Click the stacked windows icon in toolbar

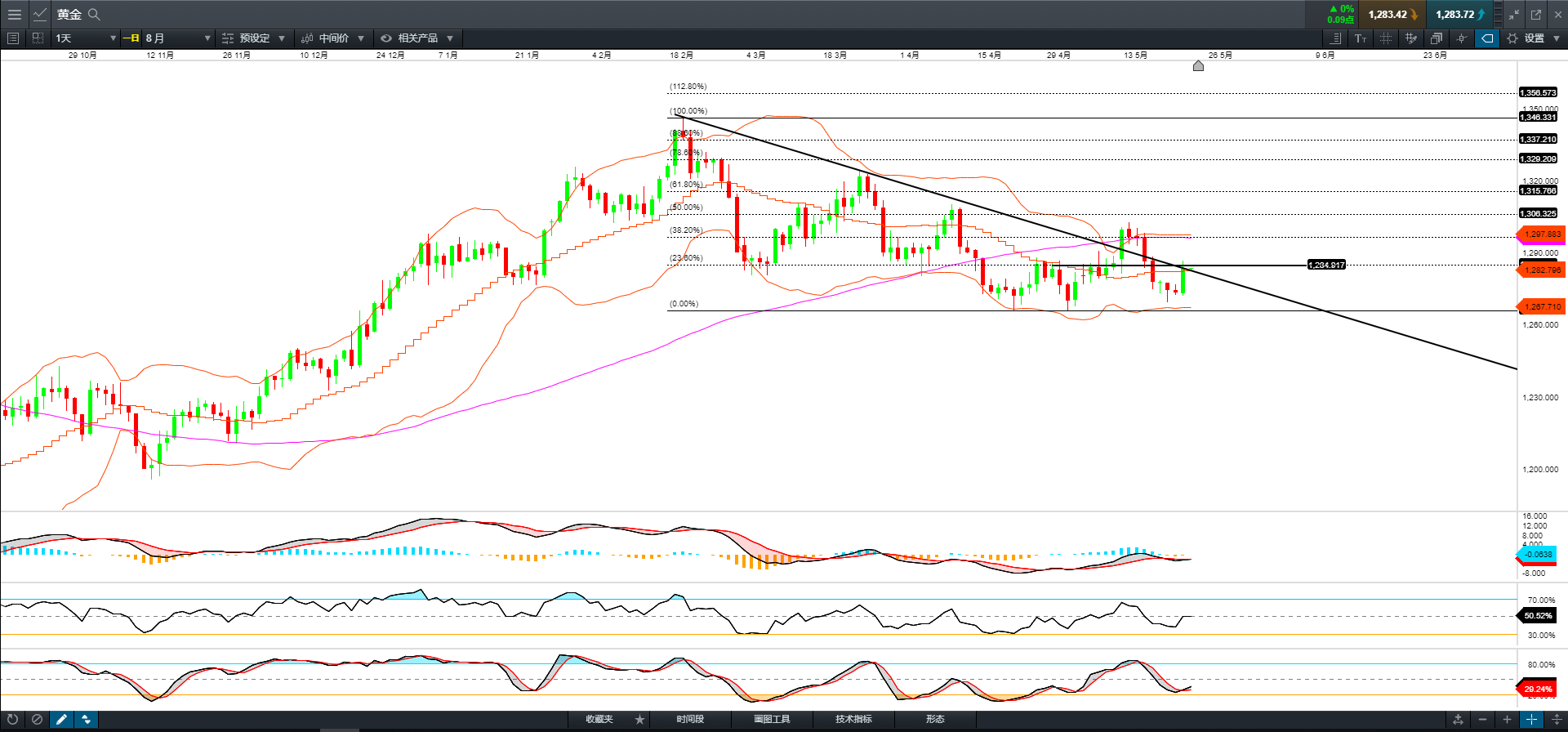coord(1436,38)
